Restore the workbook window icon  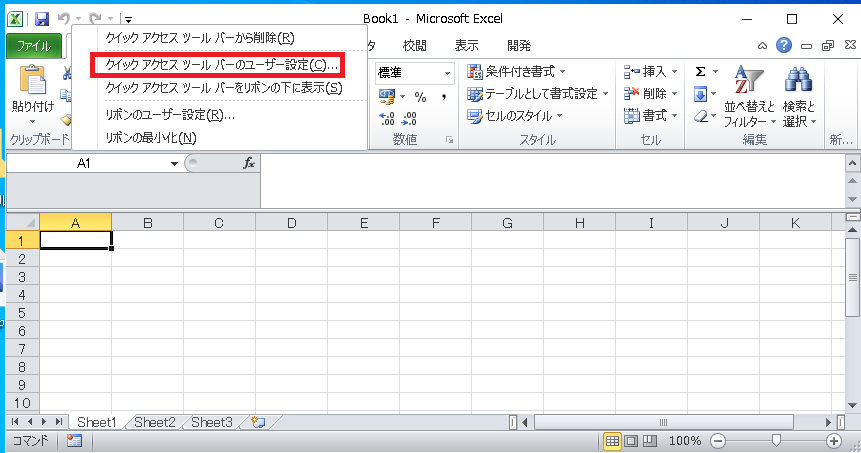pos(828,46)
